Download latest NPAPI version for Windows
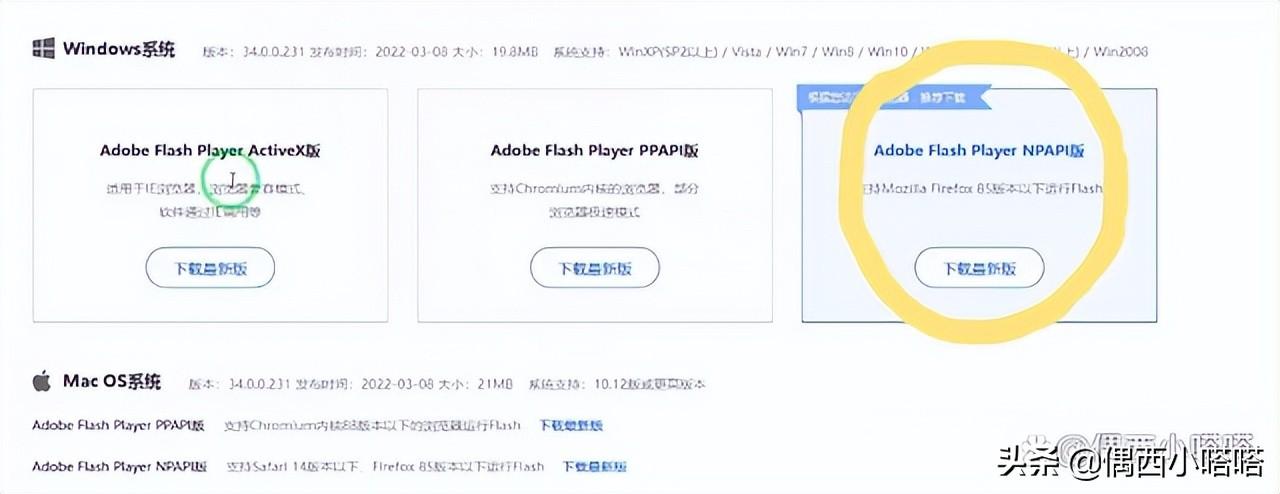Viewport: 1280px width, 494px height. pos(980,268)
